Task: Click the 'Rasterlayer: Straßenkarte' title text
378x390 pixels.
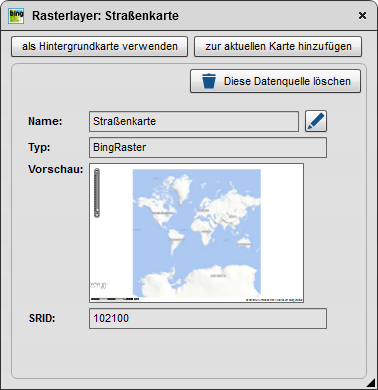Action: (x=105, y=16)
